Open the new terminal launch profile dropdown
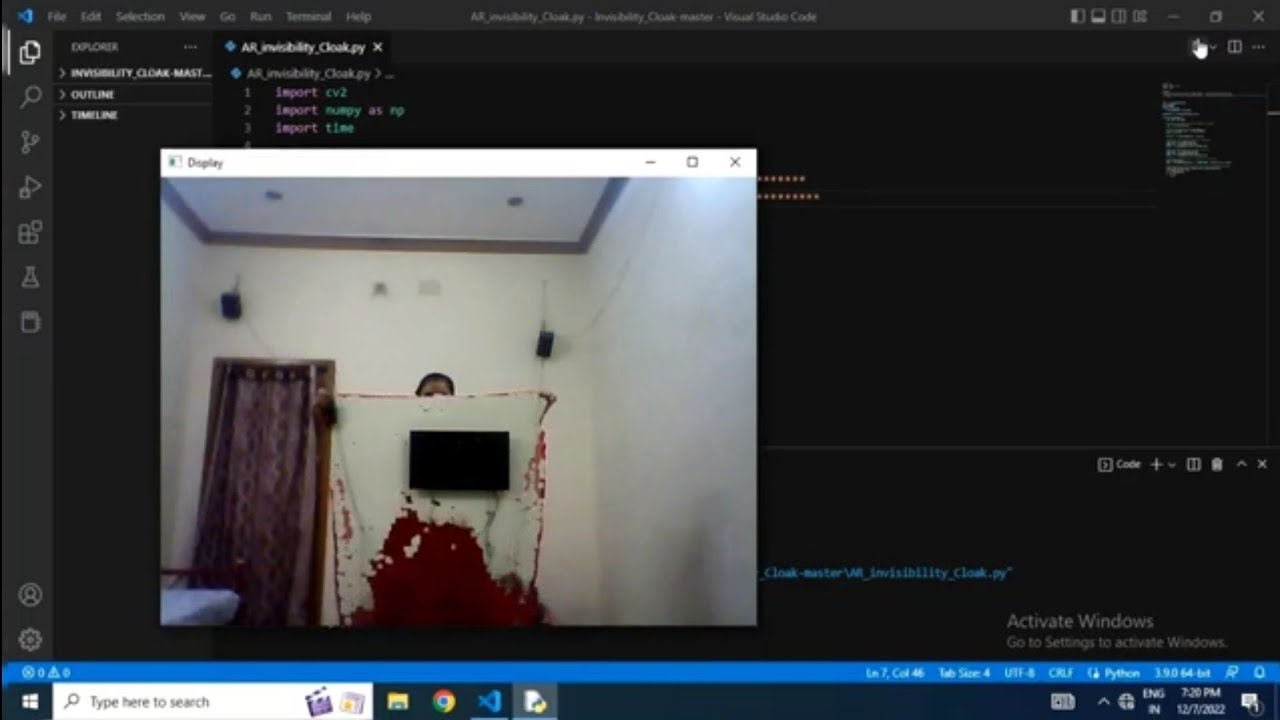Viewport: 1280px width, 720px height. tap(1172, 464)
